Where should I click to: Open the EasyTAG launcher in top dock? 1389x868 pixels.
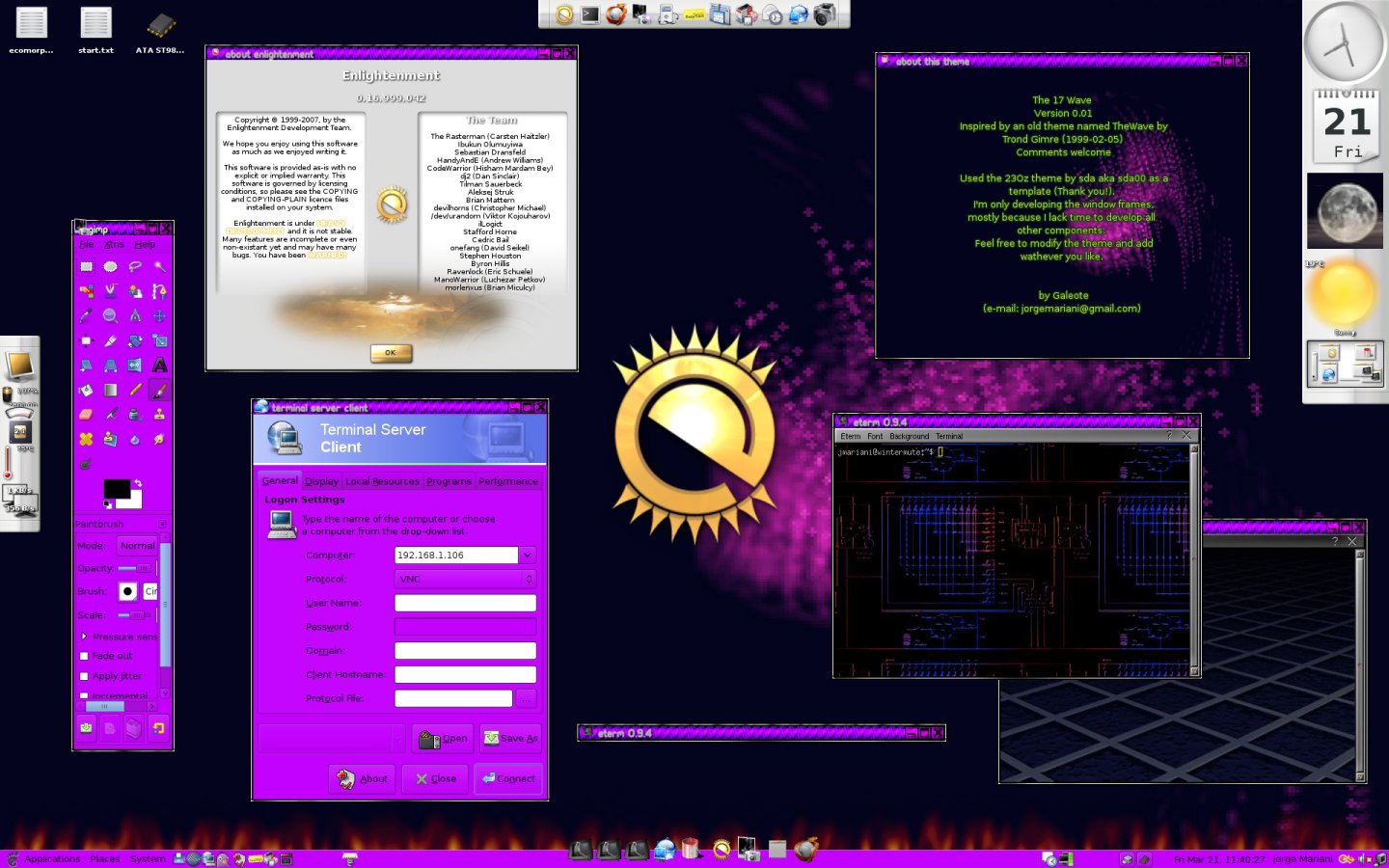(694, 14)
